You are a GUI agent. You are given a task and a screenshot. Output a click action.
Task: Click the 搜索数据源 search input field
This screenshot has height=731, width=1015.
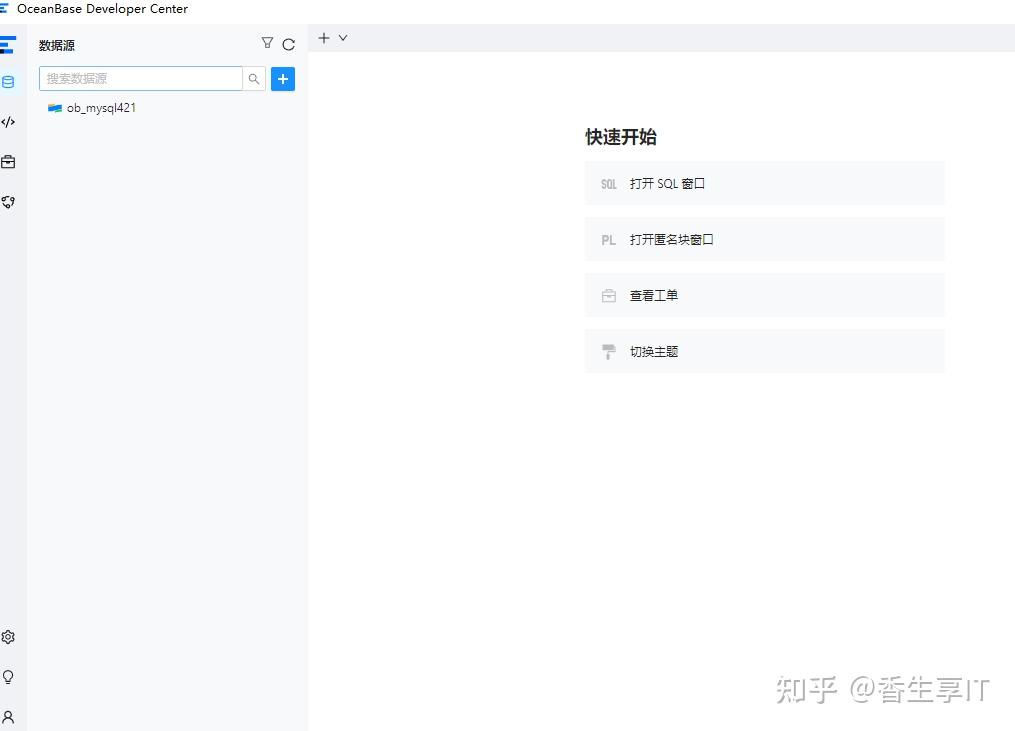tap(140, 78)
